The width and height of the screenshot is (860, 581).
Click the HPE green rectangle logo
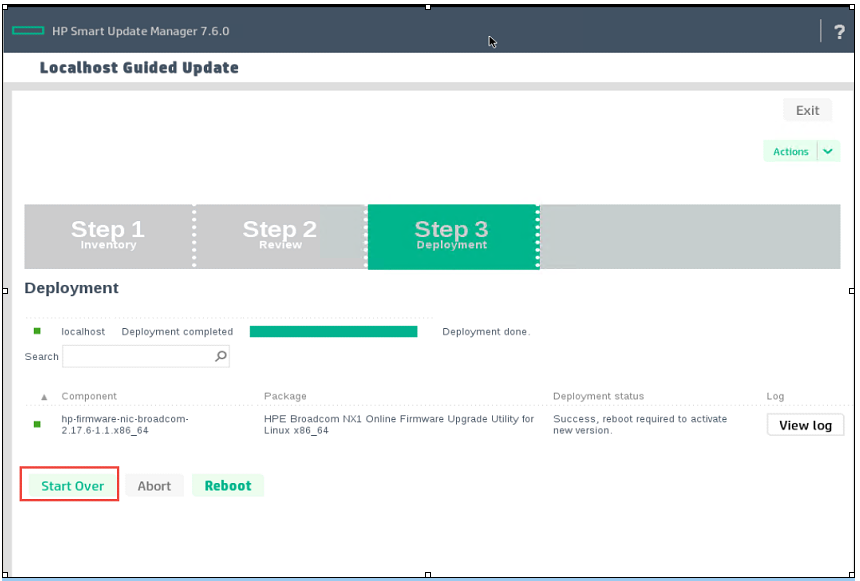pyautogui.click(x=28, y=31)
